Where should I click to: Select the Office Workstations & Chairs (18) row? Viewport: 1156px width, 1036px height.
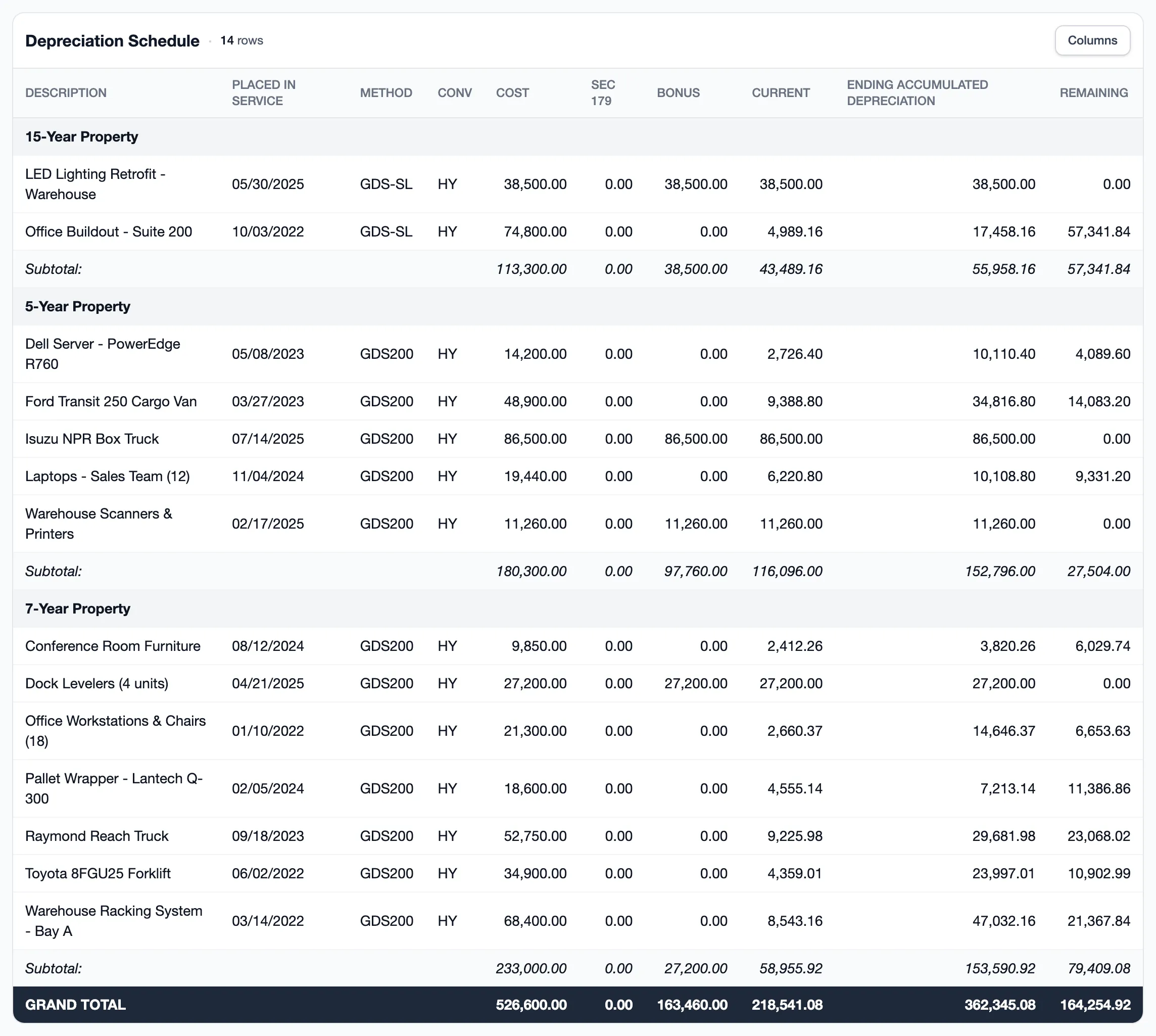[577, 731]
